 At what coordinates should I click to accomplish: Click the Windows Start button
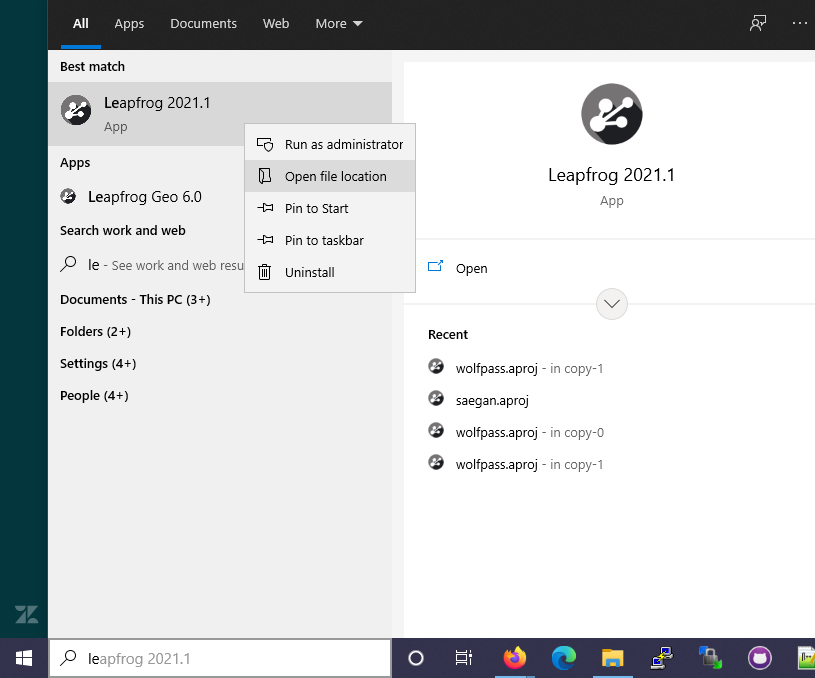pos(24,658)
